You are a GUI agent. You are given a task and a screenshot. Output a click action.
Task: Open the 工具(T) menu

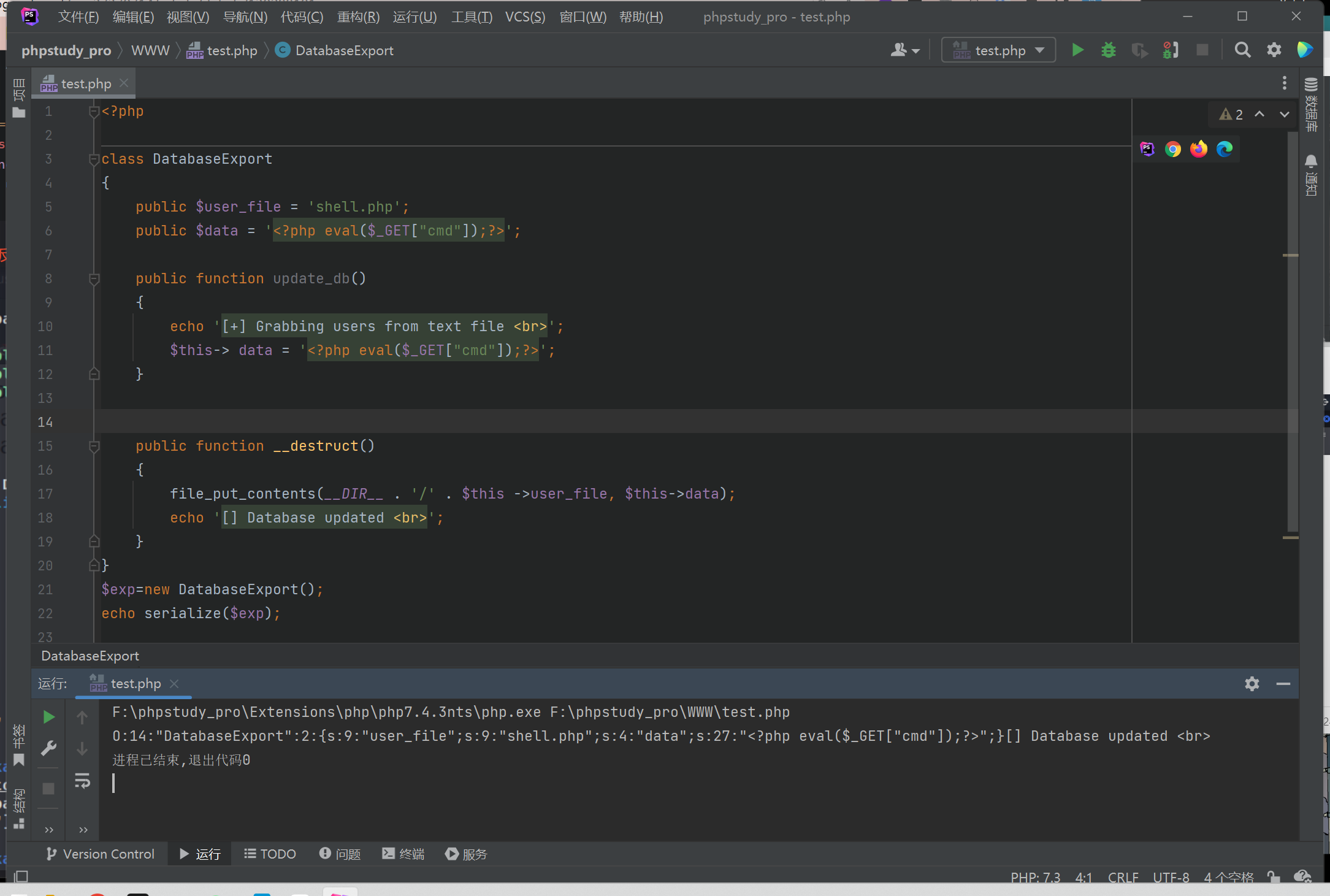tap(472, 17)
